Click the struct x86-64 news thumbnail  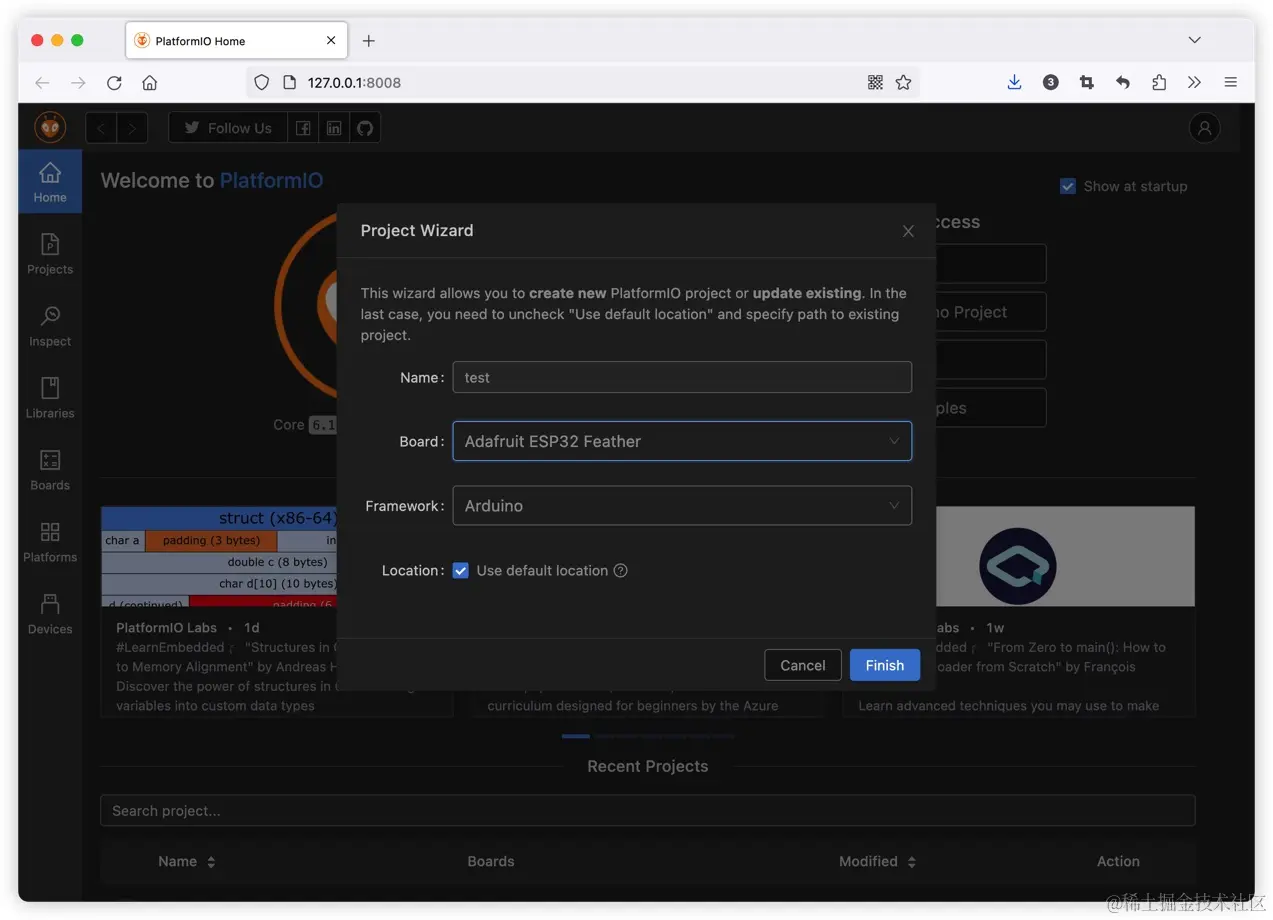219,556
